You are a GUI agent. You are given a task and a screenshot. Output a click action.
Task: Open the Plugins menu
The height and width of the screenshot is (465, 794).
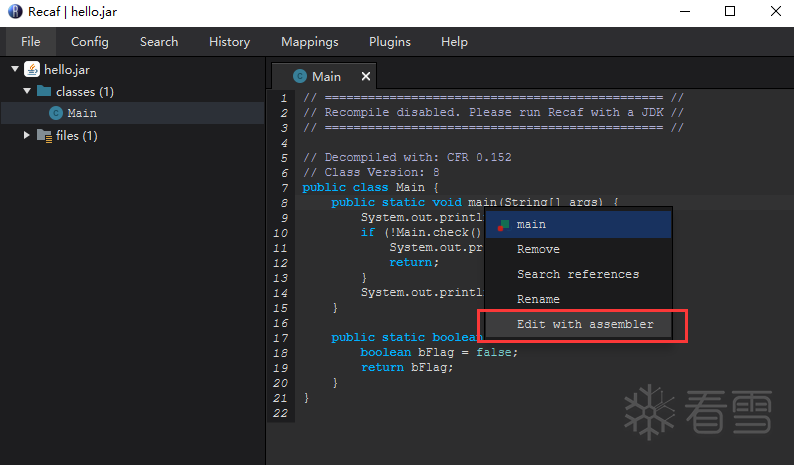tap(389, 42)
